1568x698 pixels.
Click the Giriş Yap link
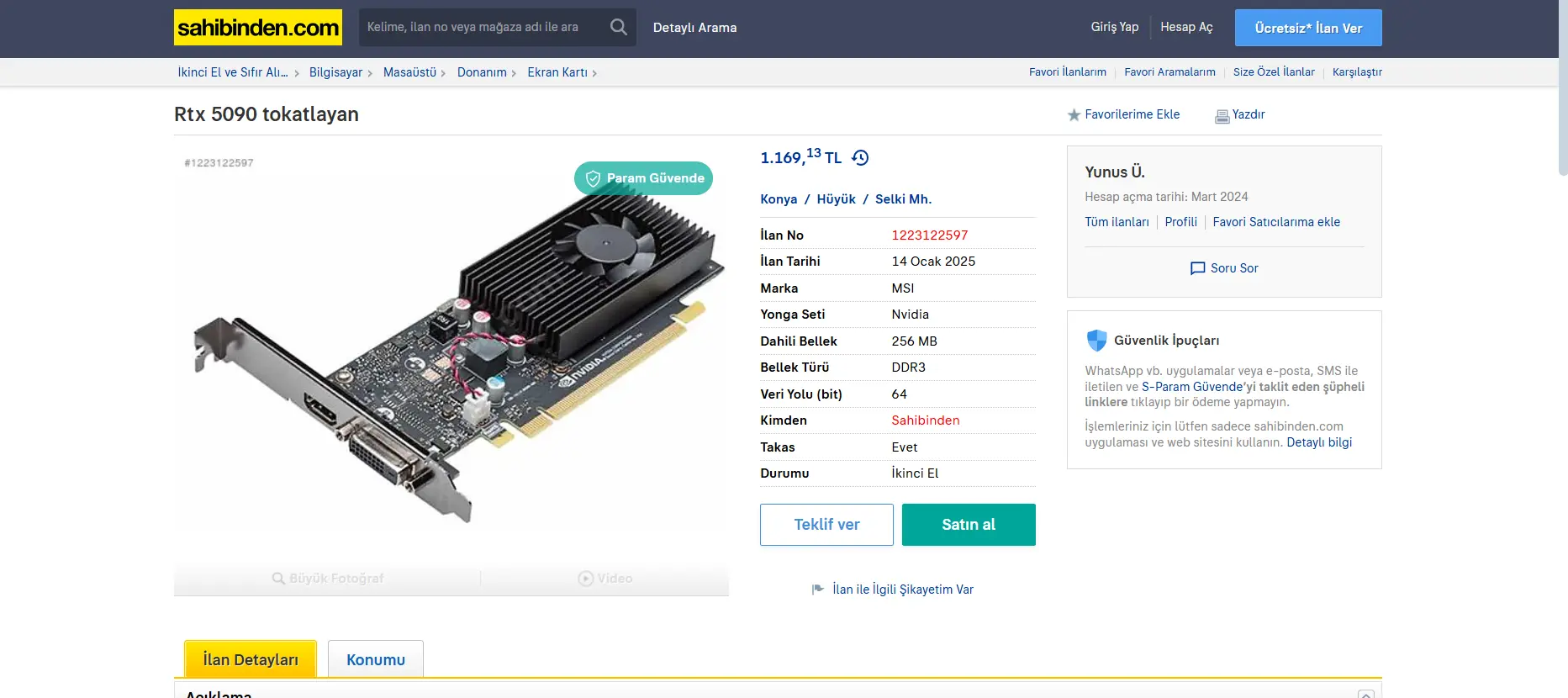coord(1115,27)
